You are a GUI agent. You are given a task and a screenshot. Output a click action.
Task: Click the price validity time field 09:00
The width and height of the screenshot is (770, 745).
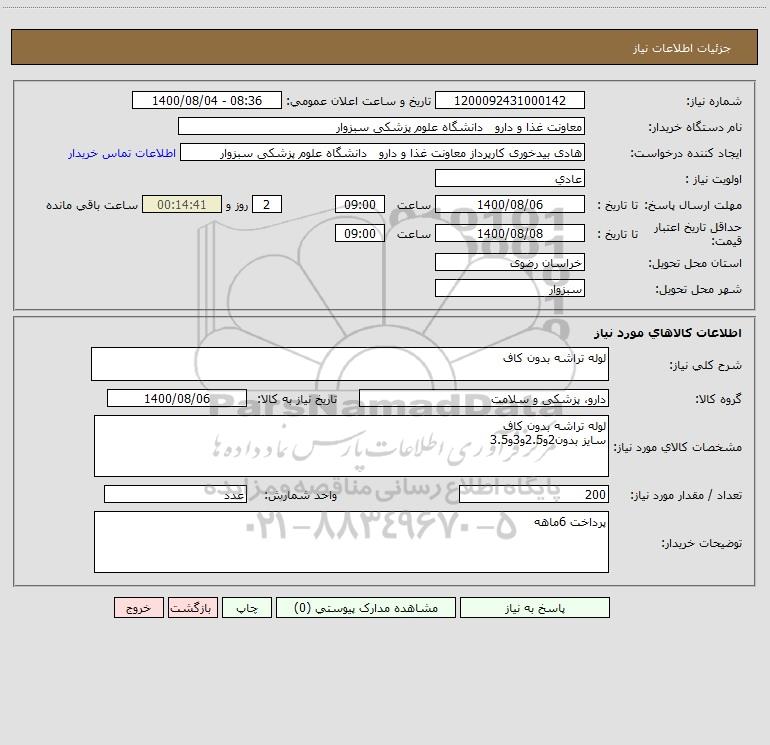[x=360, y=233]
